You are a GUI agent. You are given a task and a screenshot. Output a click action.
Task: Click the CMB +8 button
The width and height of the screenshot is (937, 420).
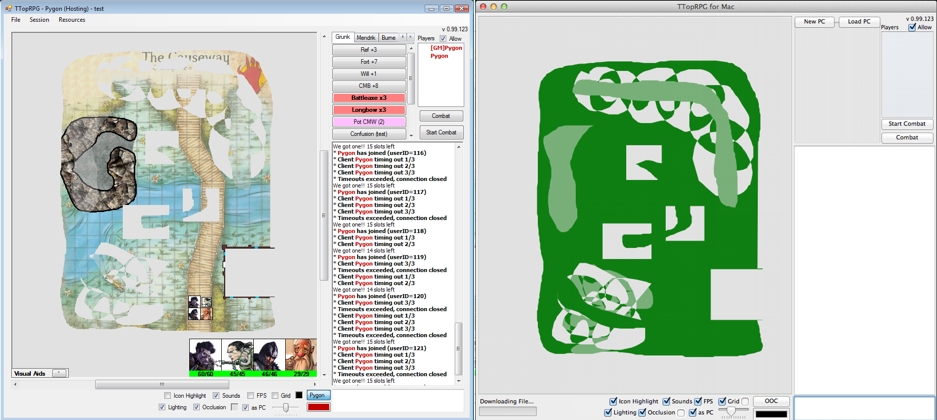pos(369,86)
